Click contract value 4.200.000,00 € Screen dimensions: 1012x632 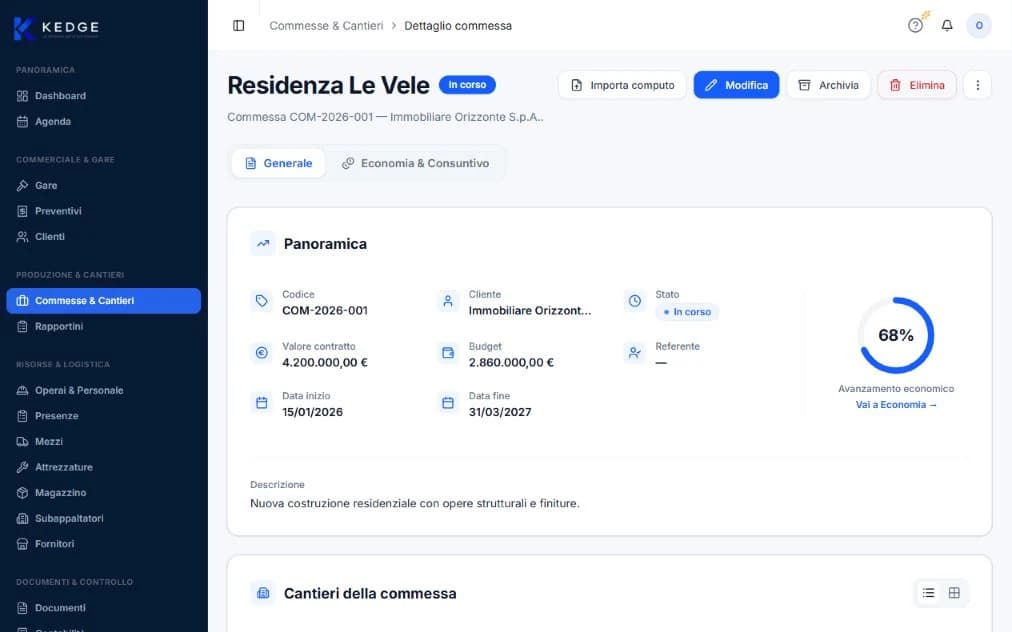pyautogui.click(x=325, y=362)
